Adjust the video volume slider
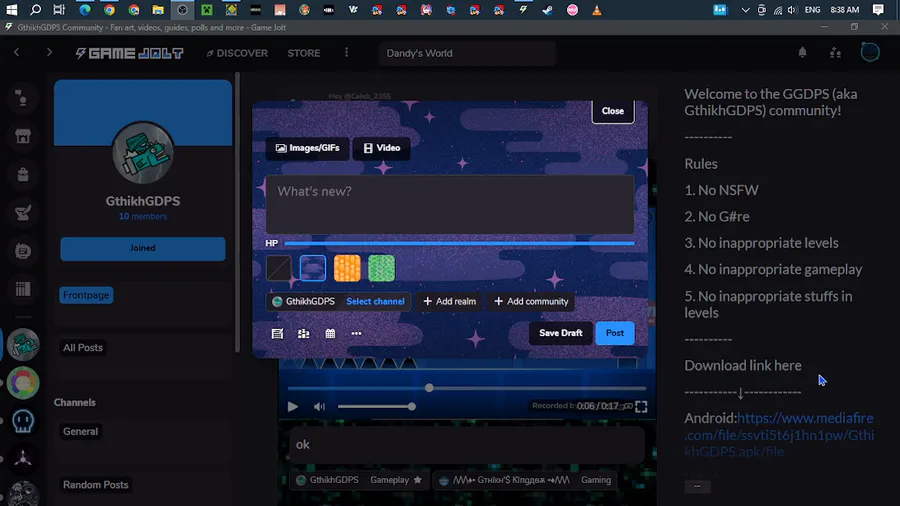 click(x=377, y=407)
